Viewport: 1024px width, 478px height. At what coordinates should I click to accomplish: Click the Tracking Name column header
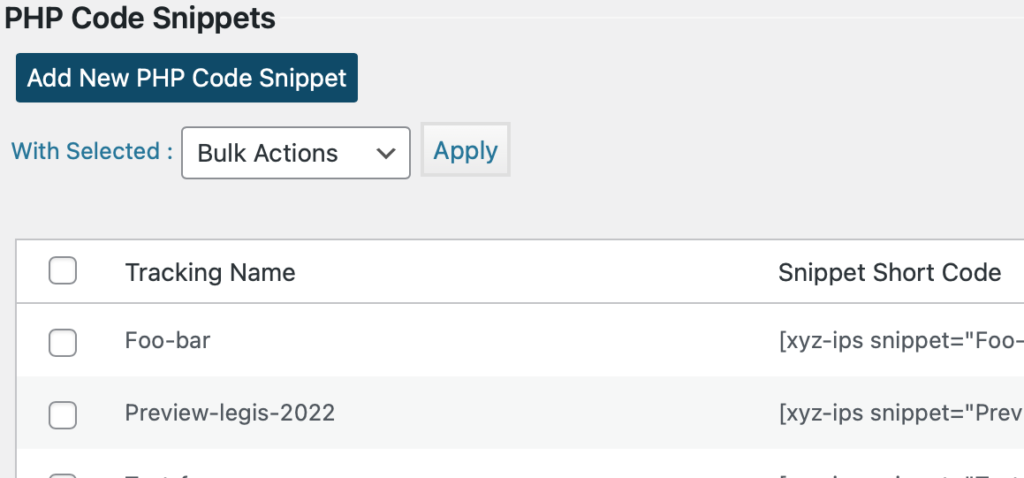pos(210,272)
